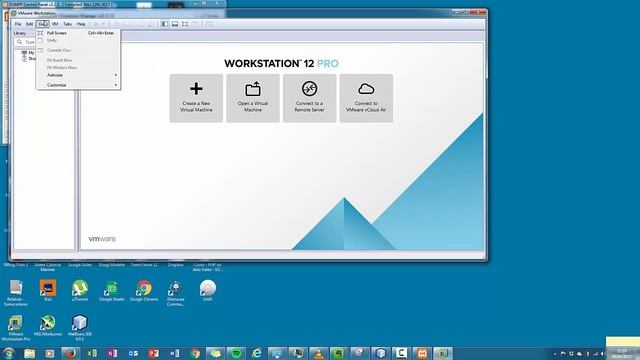Open the File menu
Viewport: 640px width, 360px height.
tap(18, 24)
